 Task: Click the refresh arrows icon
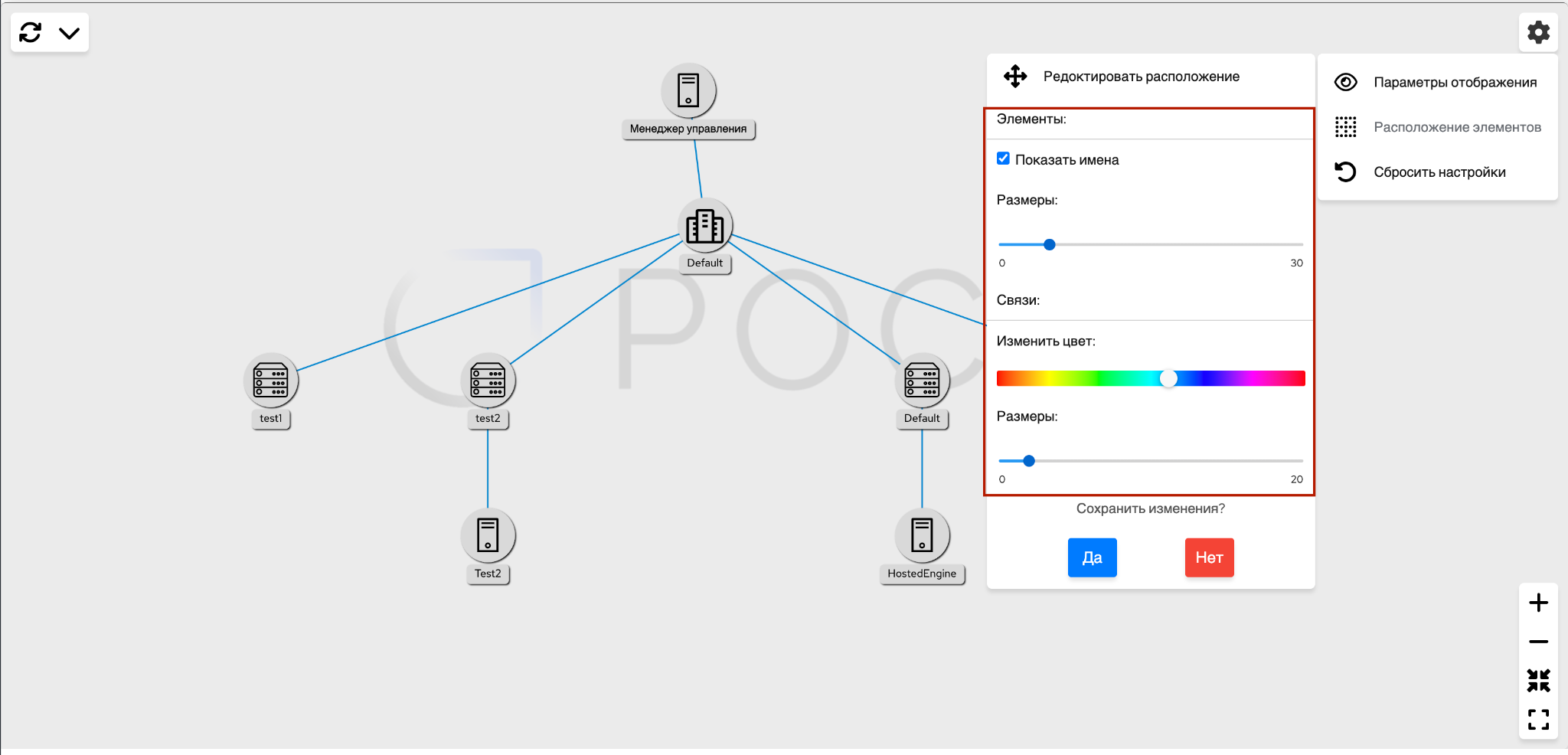[x=31, y=32]
